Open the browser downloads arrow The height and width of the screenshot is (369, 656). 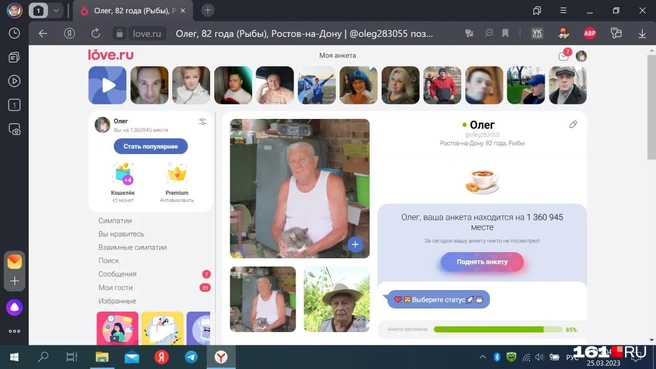click(642, 33)
